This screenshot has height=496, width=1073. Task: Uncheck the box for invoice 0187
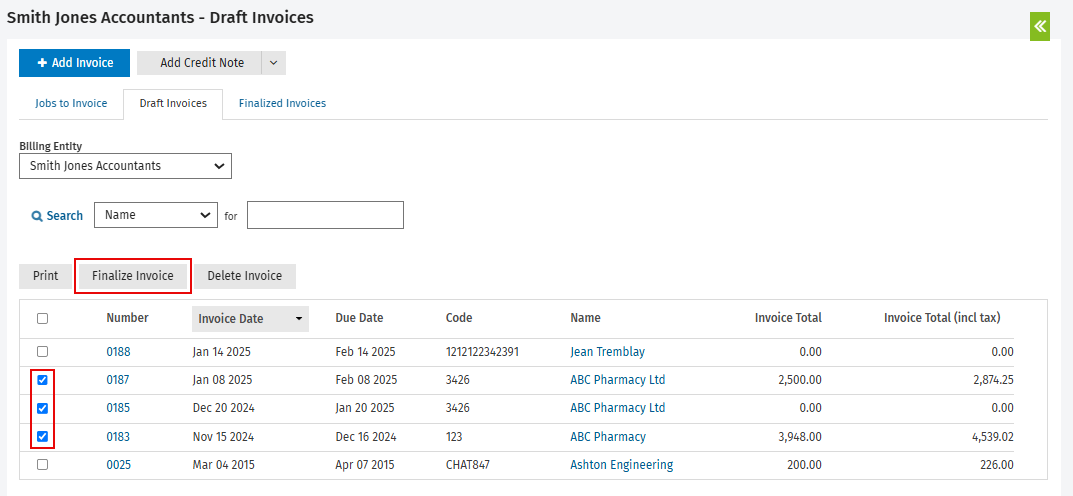pyautogui.click(x=42, y=380)
